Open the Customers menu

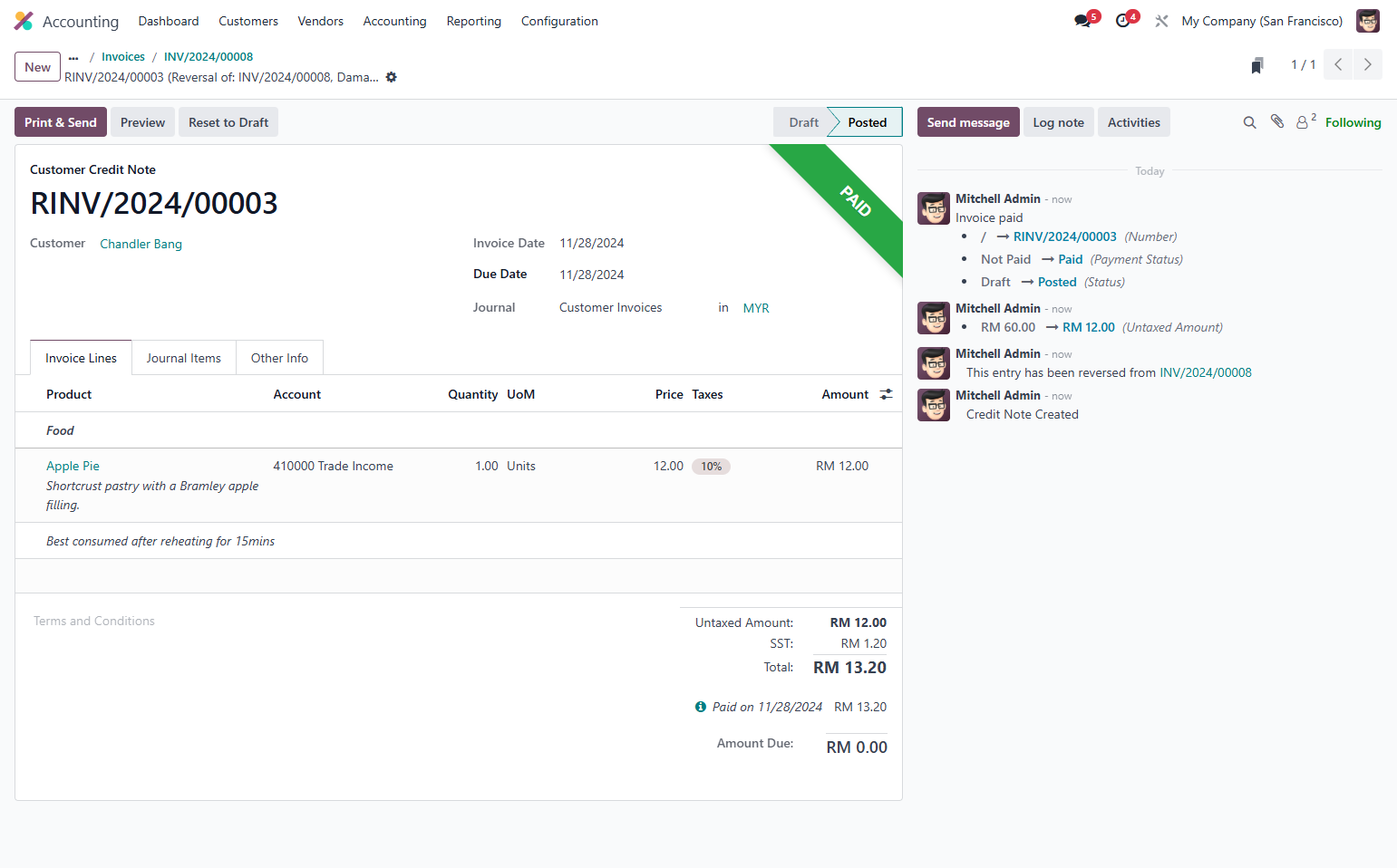(248, 21)
